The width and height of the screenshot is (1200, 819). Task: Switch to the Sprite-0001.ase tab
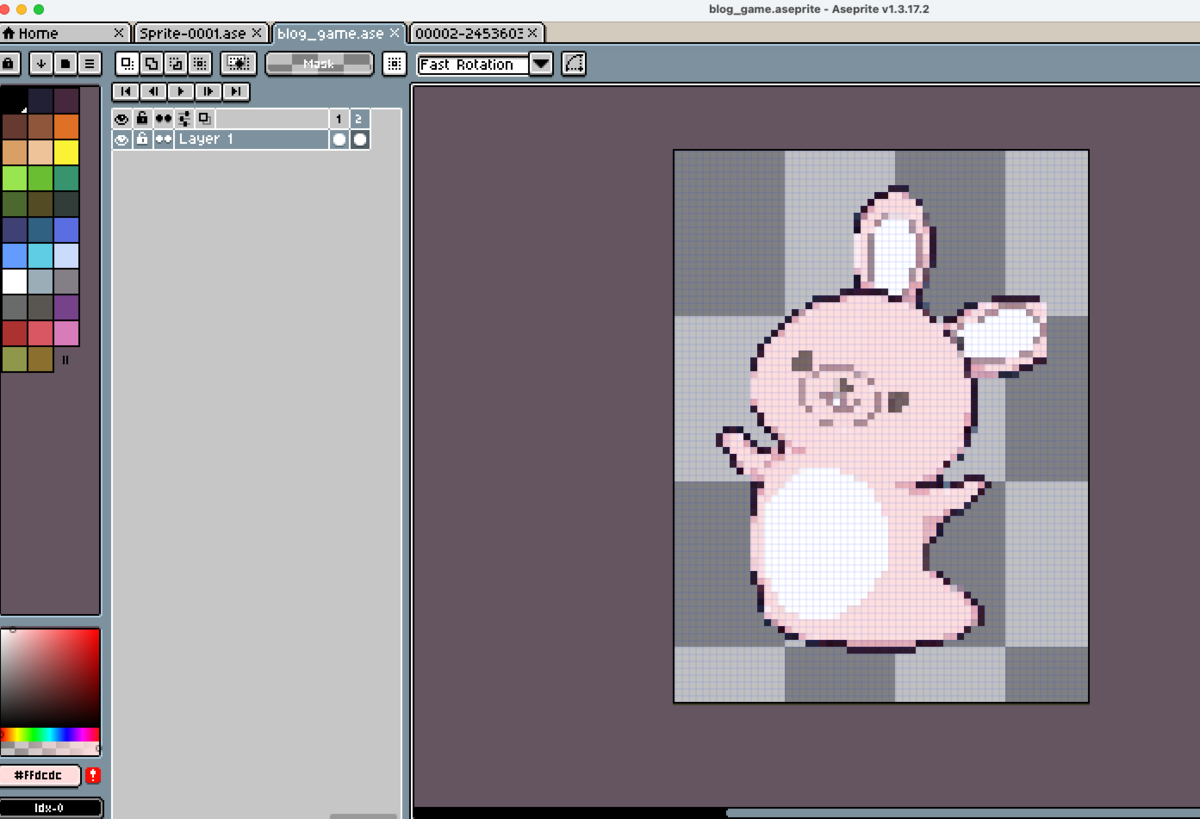coord(200,33)
